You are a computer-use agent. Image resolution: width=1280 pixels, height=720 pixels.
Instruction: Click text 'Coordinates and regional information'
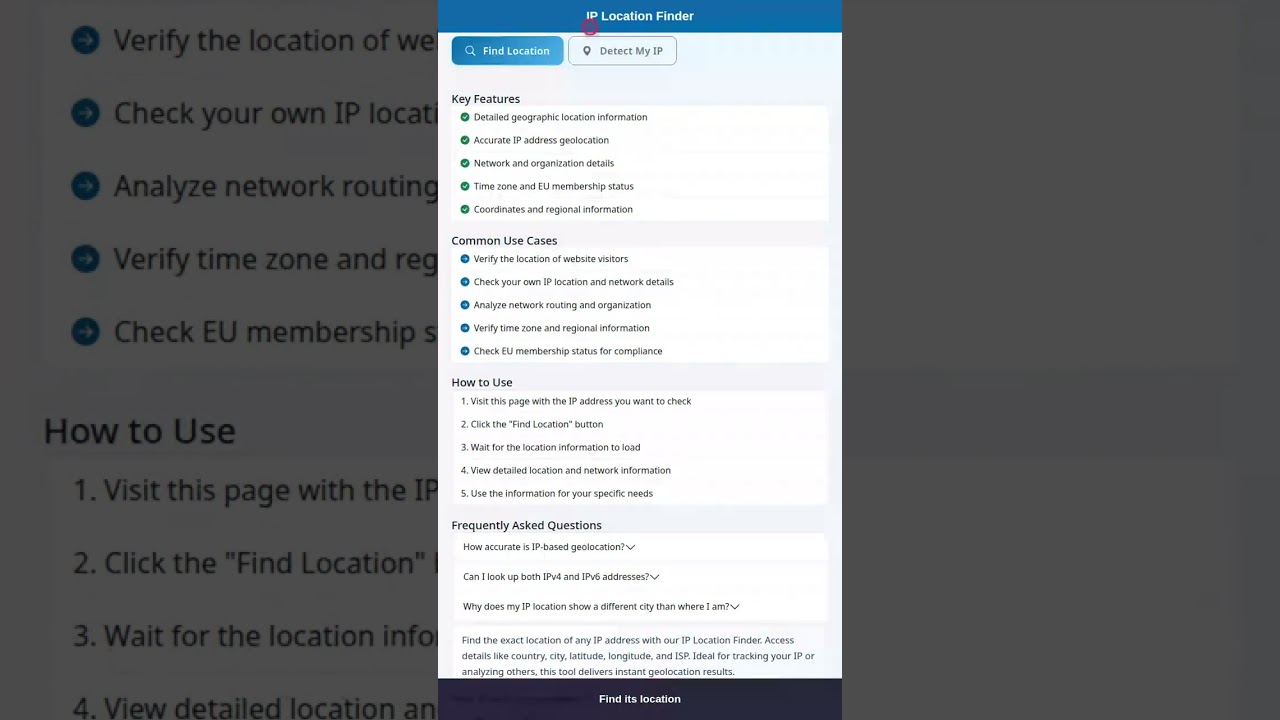point(553,209)
